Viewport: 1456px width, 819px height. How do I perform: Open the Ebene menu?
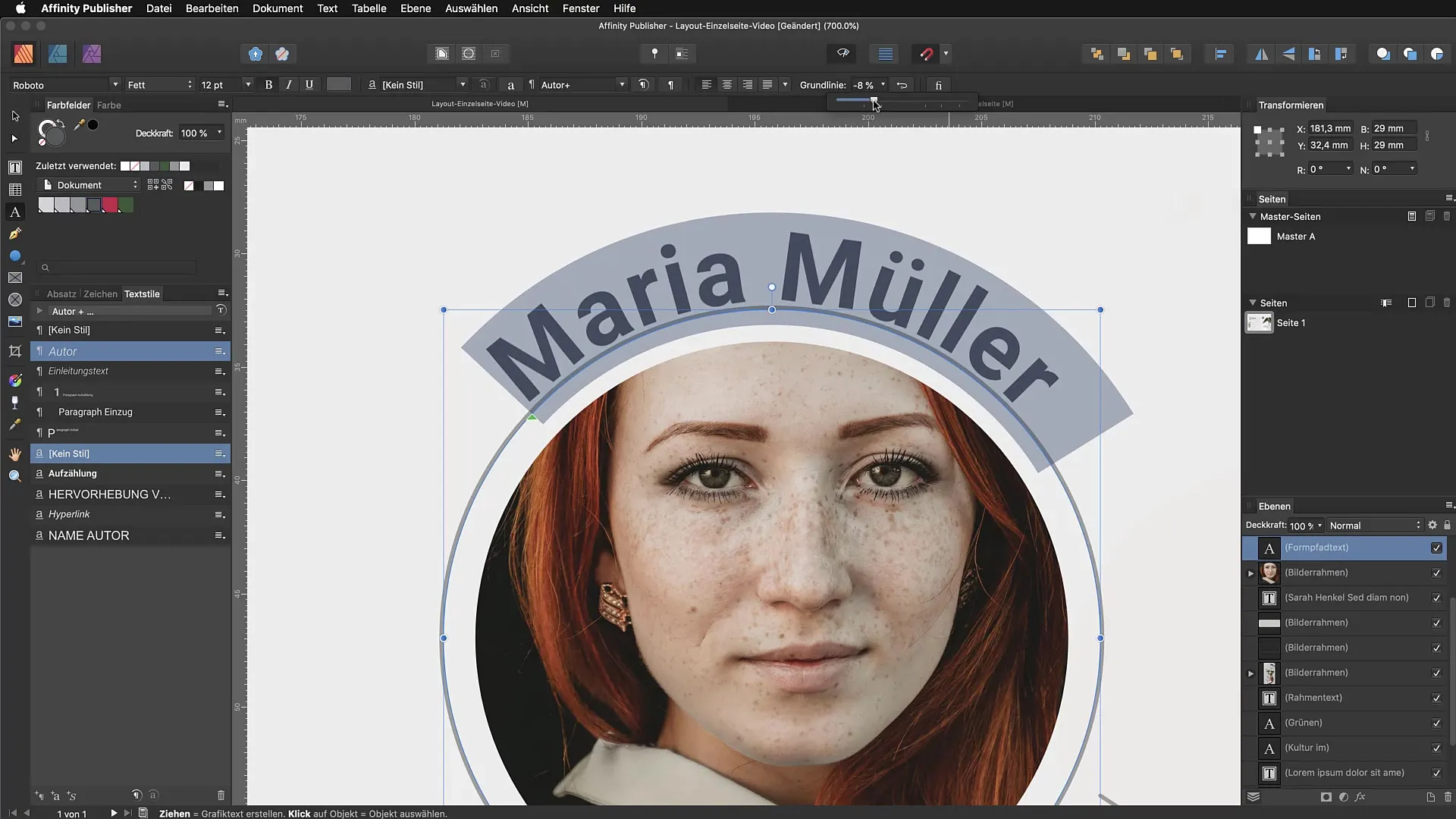click(x=416, y=8)
